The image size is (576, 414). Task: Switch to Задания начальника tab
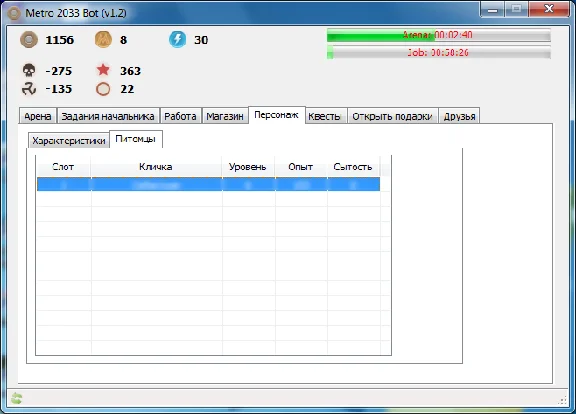[x=108, y=116]
